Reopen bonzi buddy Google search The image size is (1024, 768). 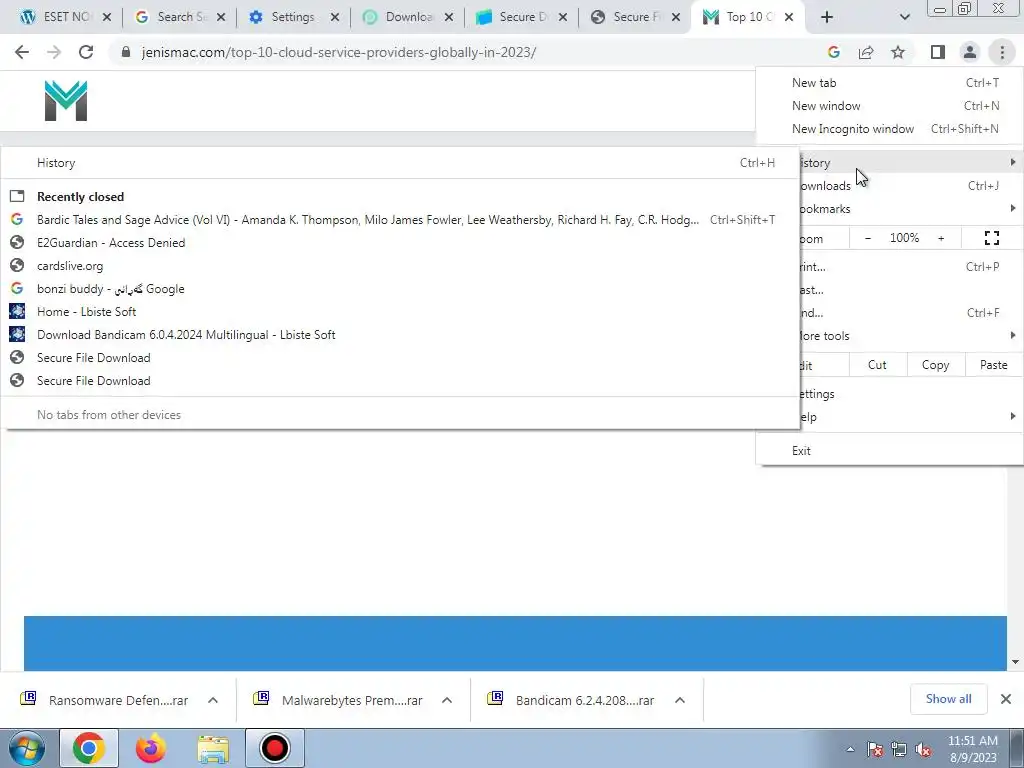(400, 289)
